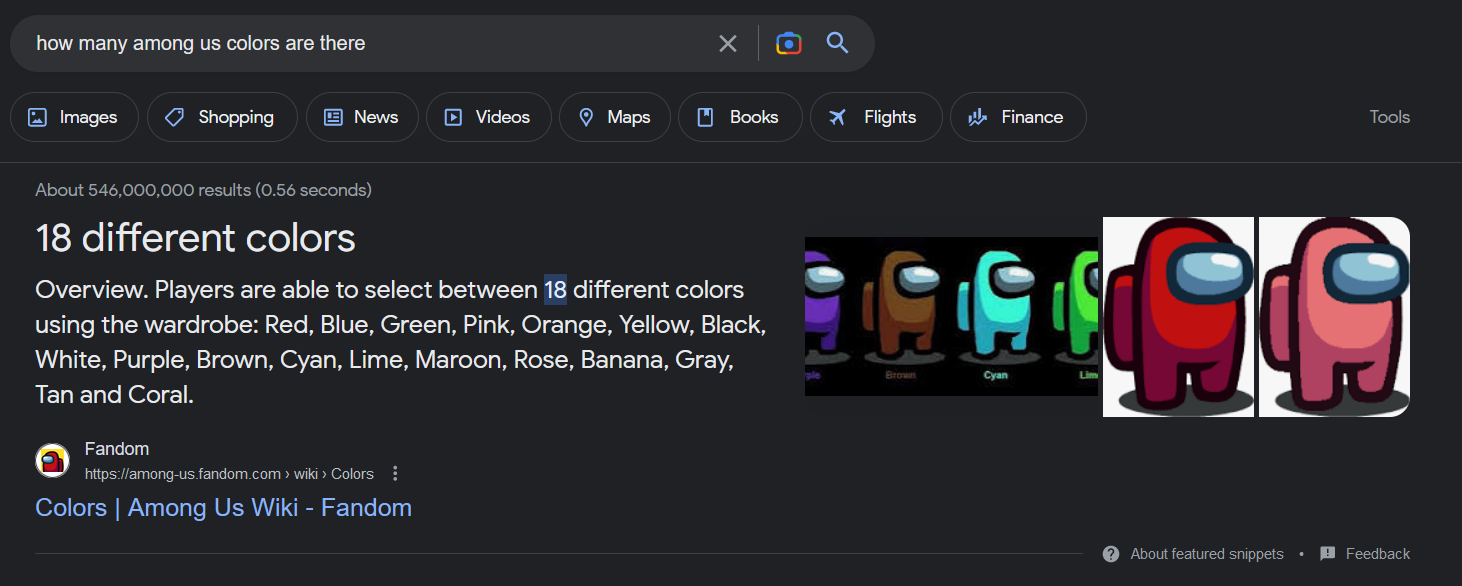Open the coral pink crewmate image
The height and width of the screenshot is (586, 1462).
[1334, 317]
